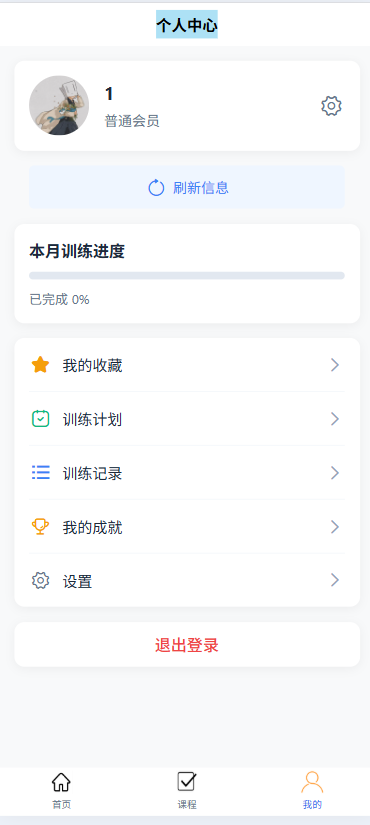Switch to the 我的 bottom tab

pyautogui.click(x=312, y=790)
